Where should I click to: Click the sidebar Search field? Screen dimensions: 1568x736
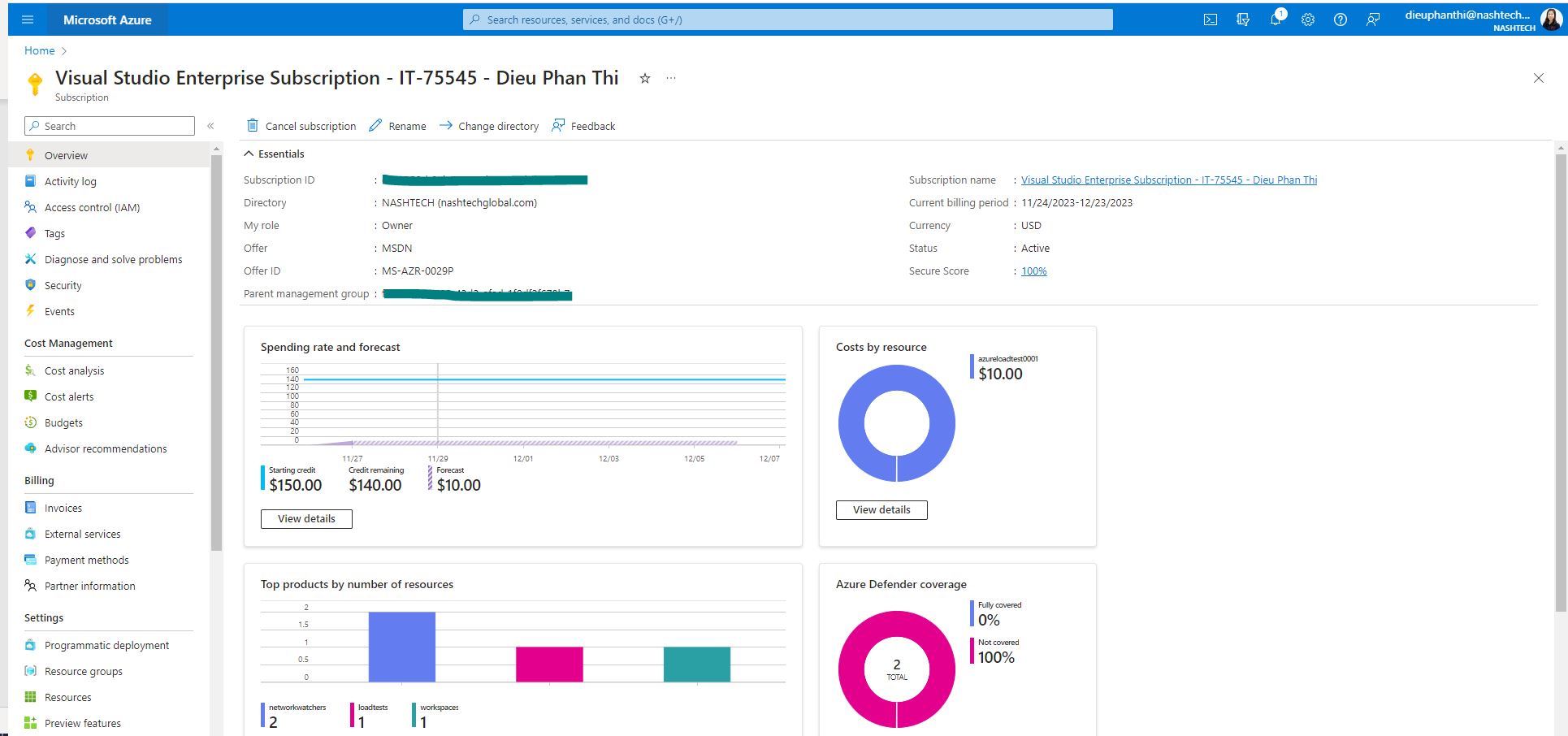tap(110, 126)
